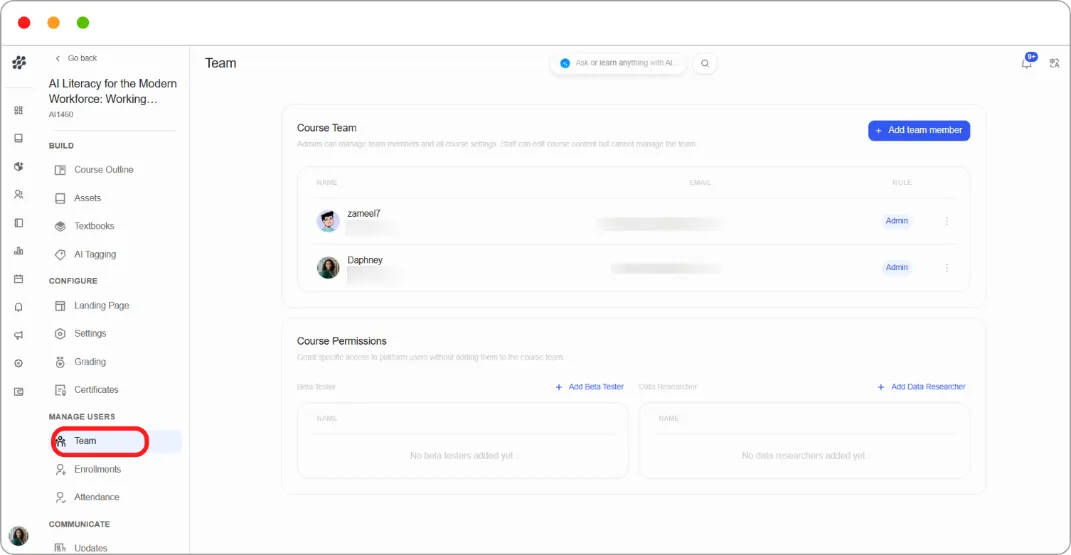The height and width of the screenshot is (555, 1071).
Task: Go back using the Go back link
Action: 76,58
